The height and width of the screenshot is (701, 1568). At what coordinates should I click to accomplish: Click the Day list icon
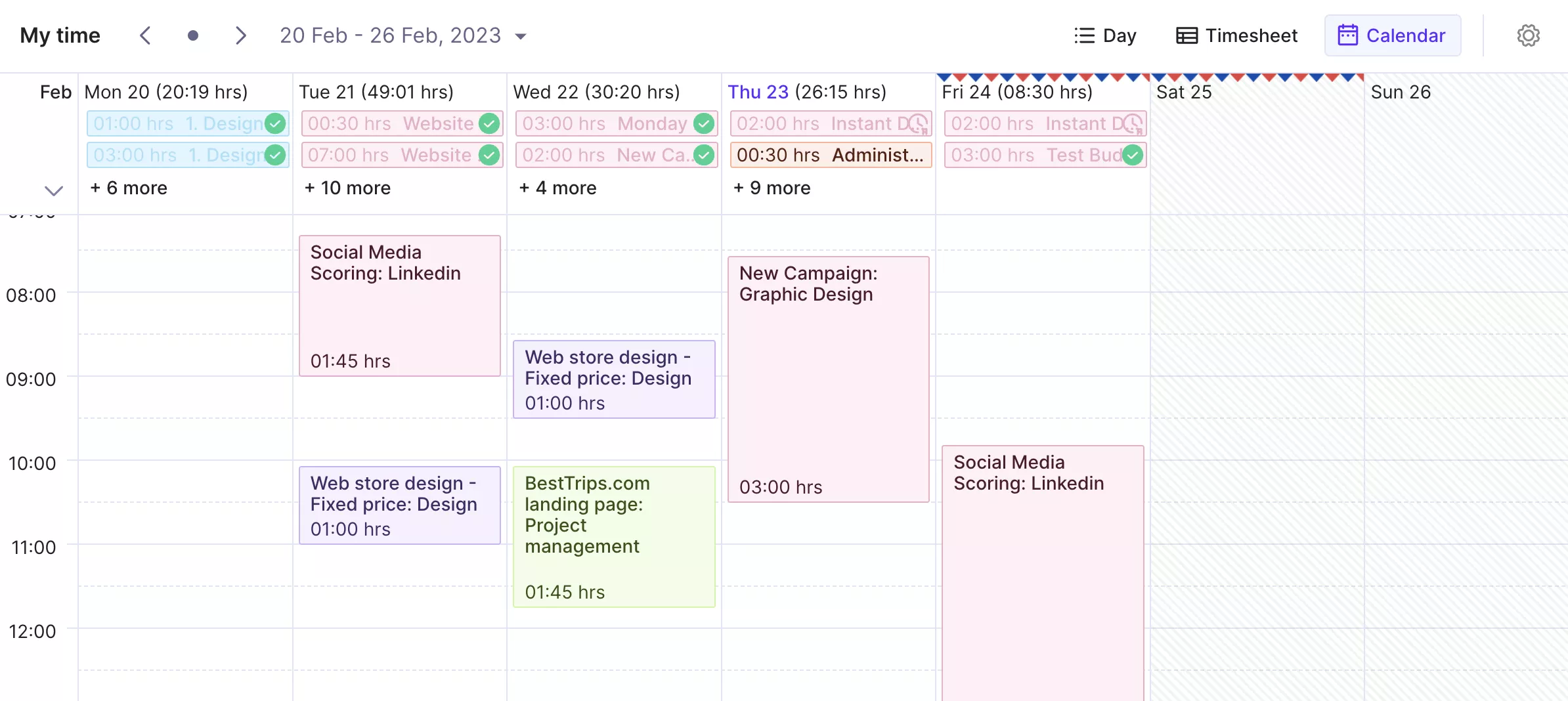click(x=1084, y=35)
